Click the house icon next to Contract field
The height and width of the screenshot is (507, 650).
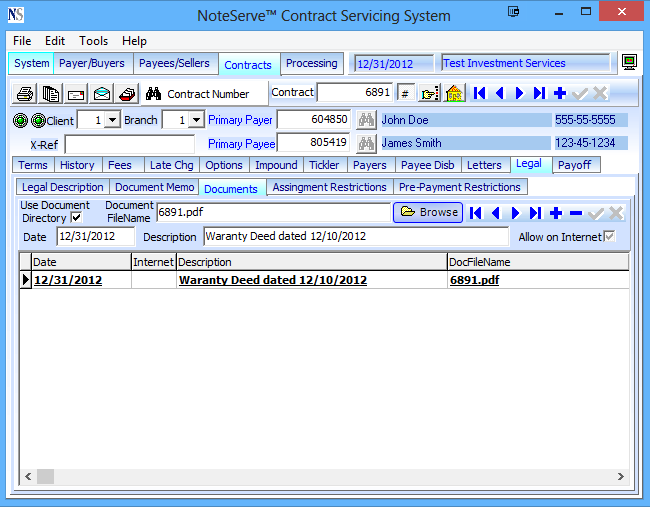point(454,93)
